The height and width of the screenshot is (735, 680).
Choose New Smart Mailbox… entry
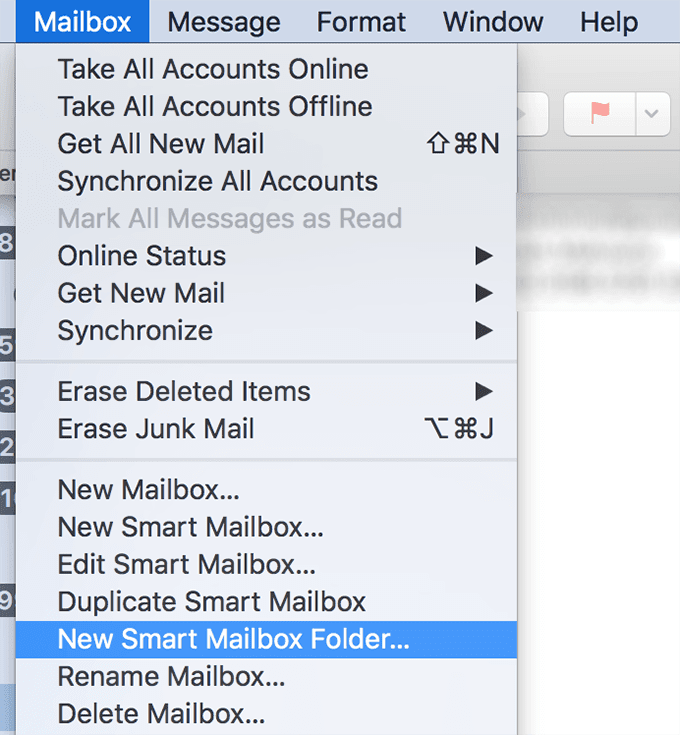tap(266, 527)
